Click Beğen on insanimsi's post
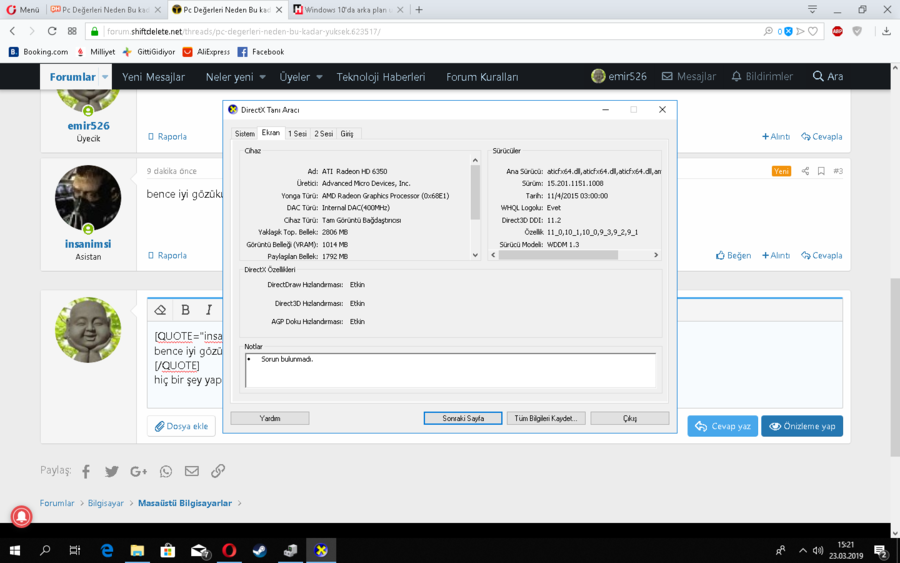Screen dimensions: 900x563 tap(733, 255)
